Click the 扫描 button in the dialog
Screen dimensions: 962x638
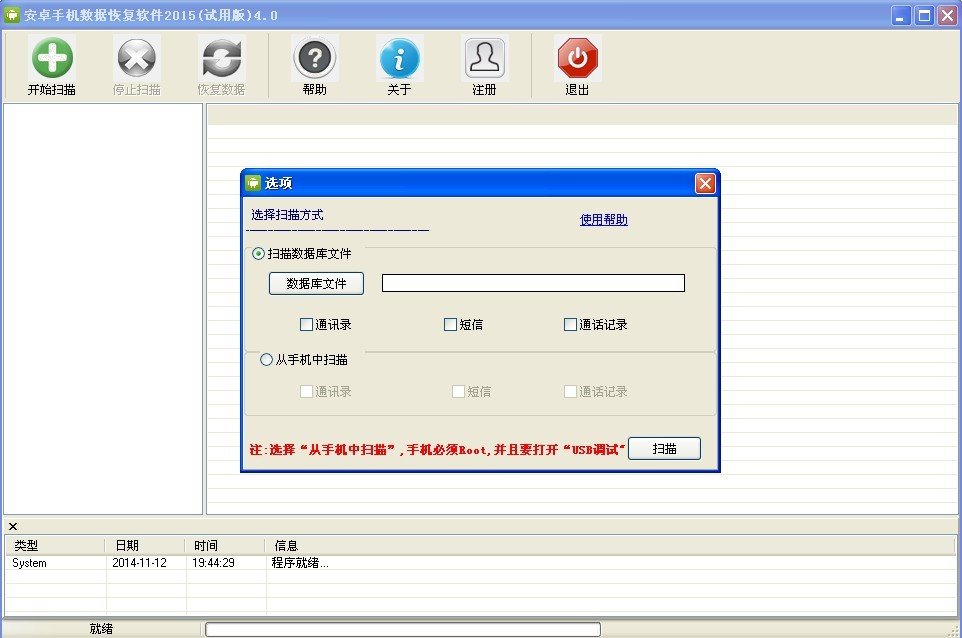click(x=664, y=448)
